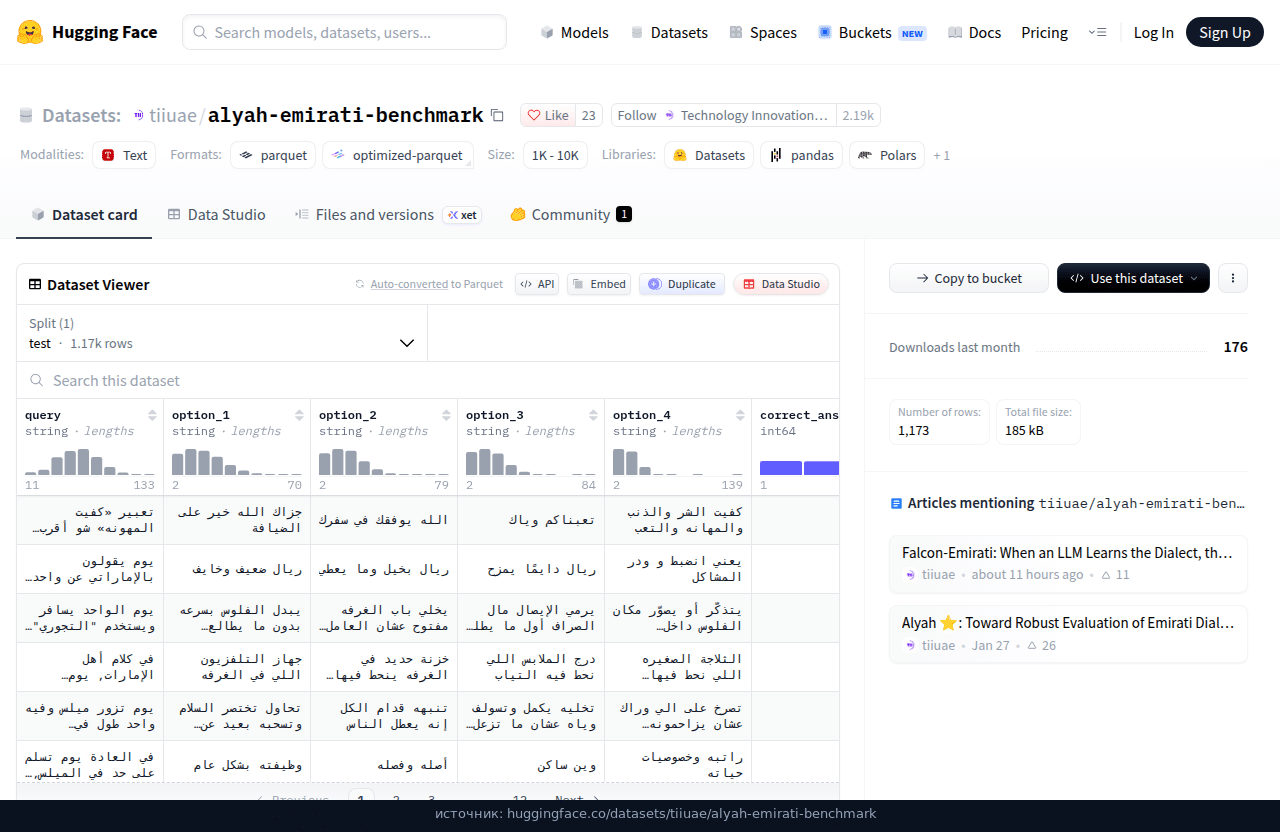The height and width of the screenshot is (832, 1280).
Task: Click the Copy to bucket button
Action: coord(969,278)
